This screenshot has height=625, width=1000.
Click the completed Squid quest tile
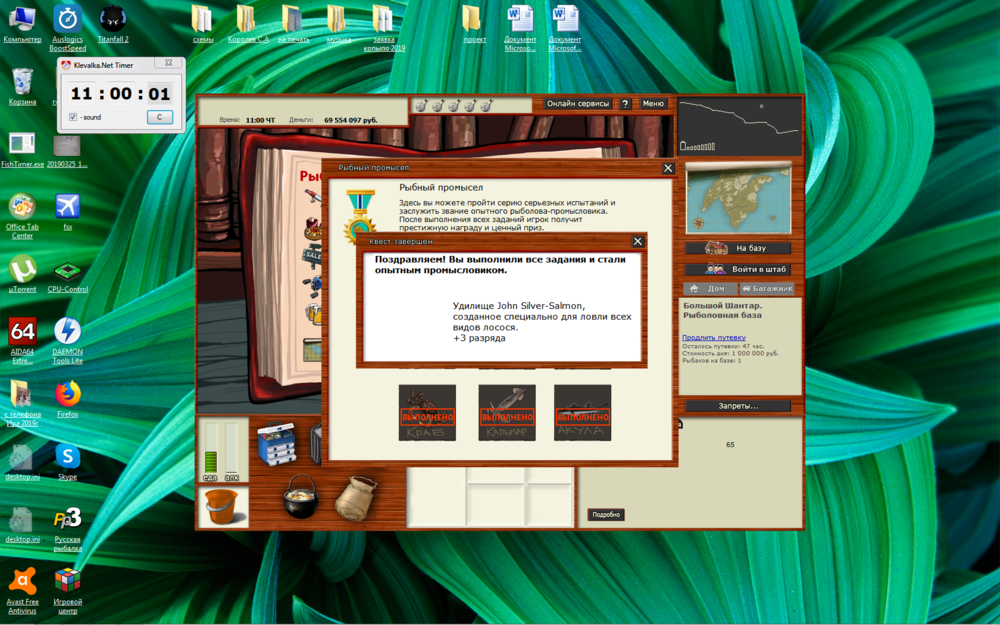tap(507, 413)
